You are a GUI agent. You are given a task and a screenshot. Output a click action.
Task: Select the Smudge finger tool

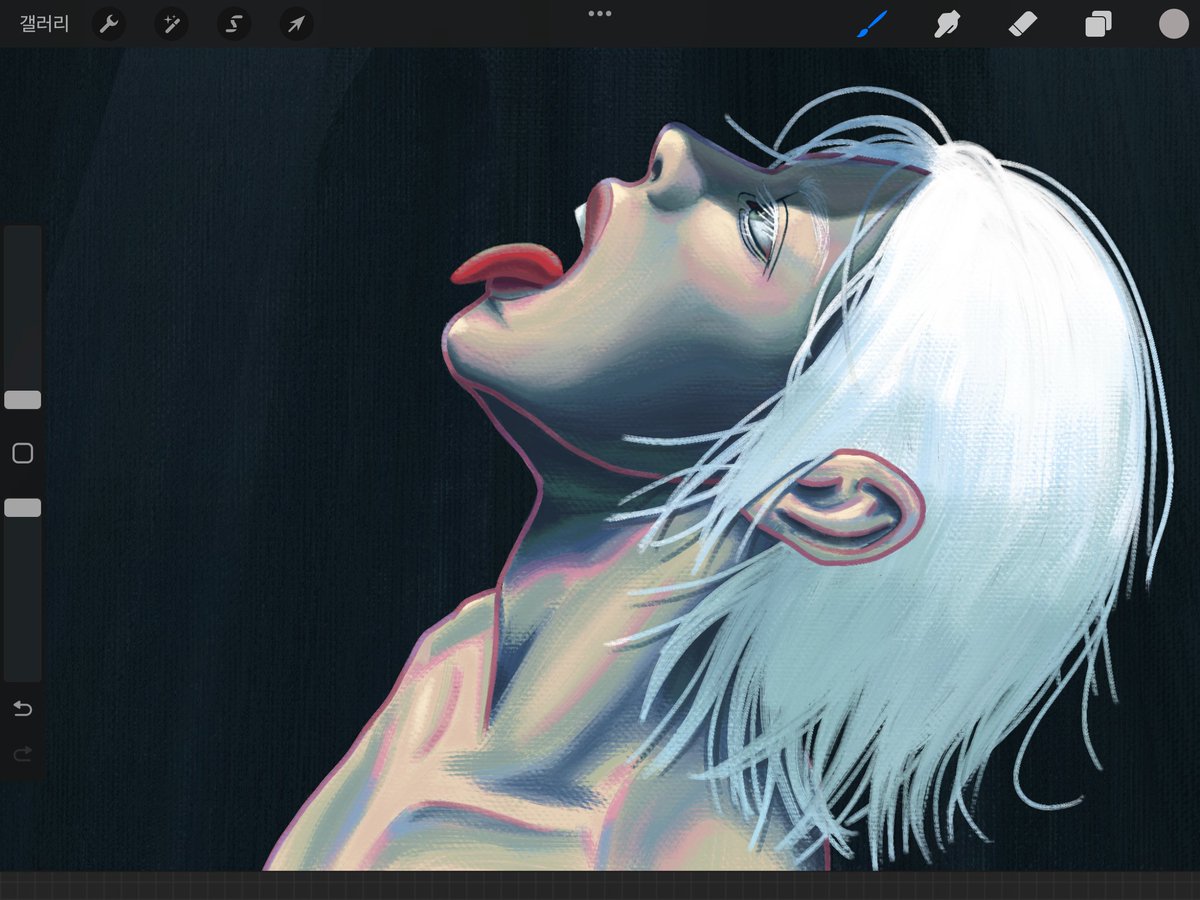coord(947,24)
